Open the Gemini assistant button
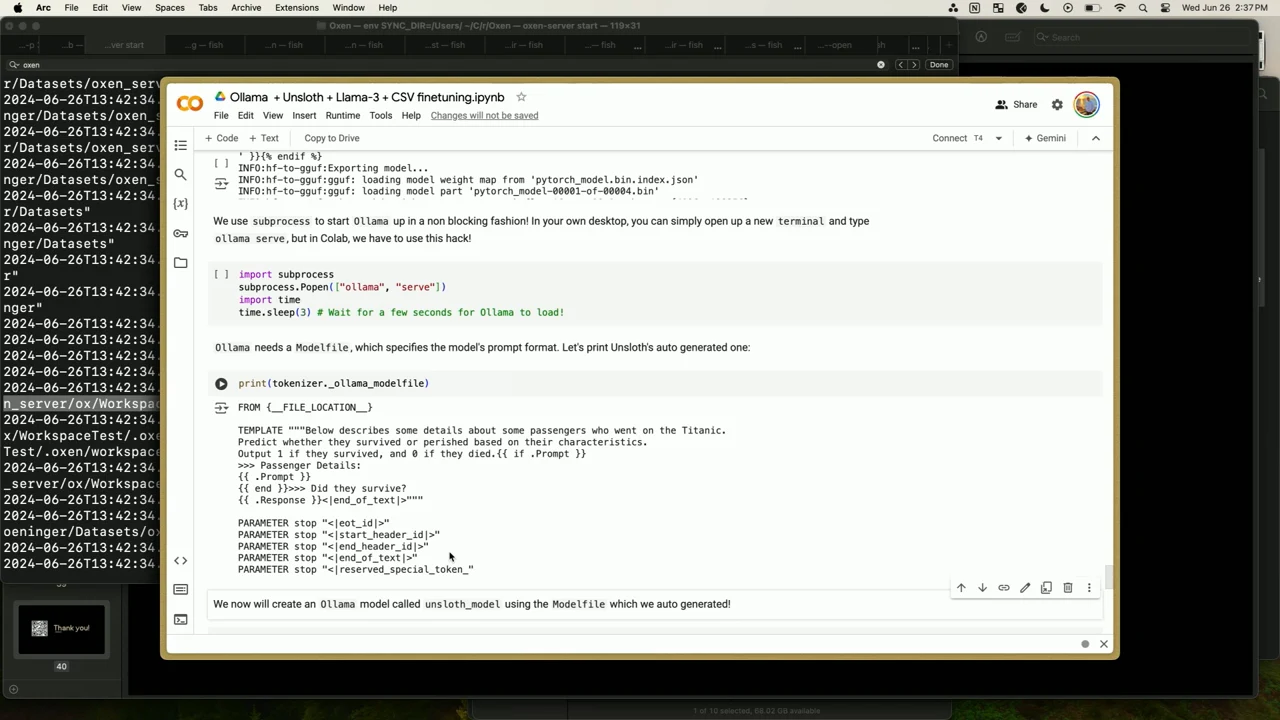 click(x=1045, y=138)
